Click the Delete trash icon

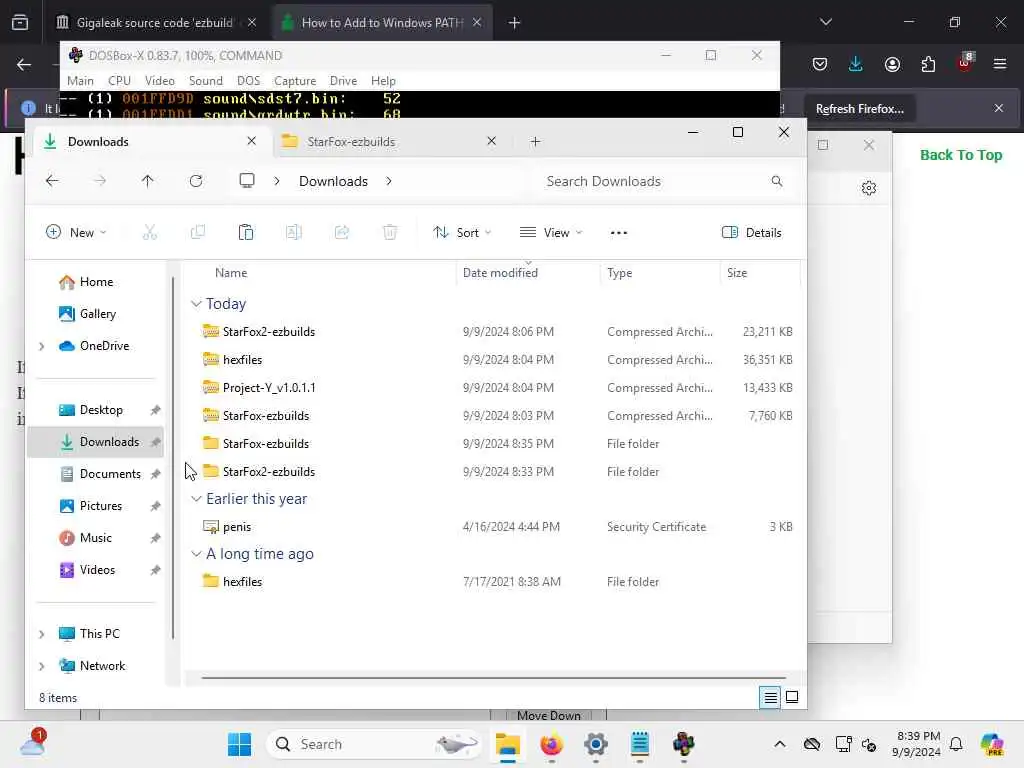point(390,232)
